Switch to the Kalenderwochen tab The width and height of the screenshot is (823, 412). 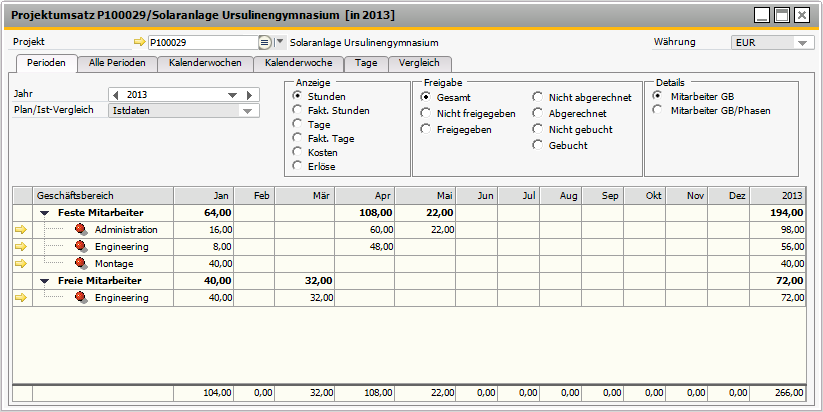pos(205,63)
